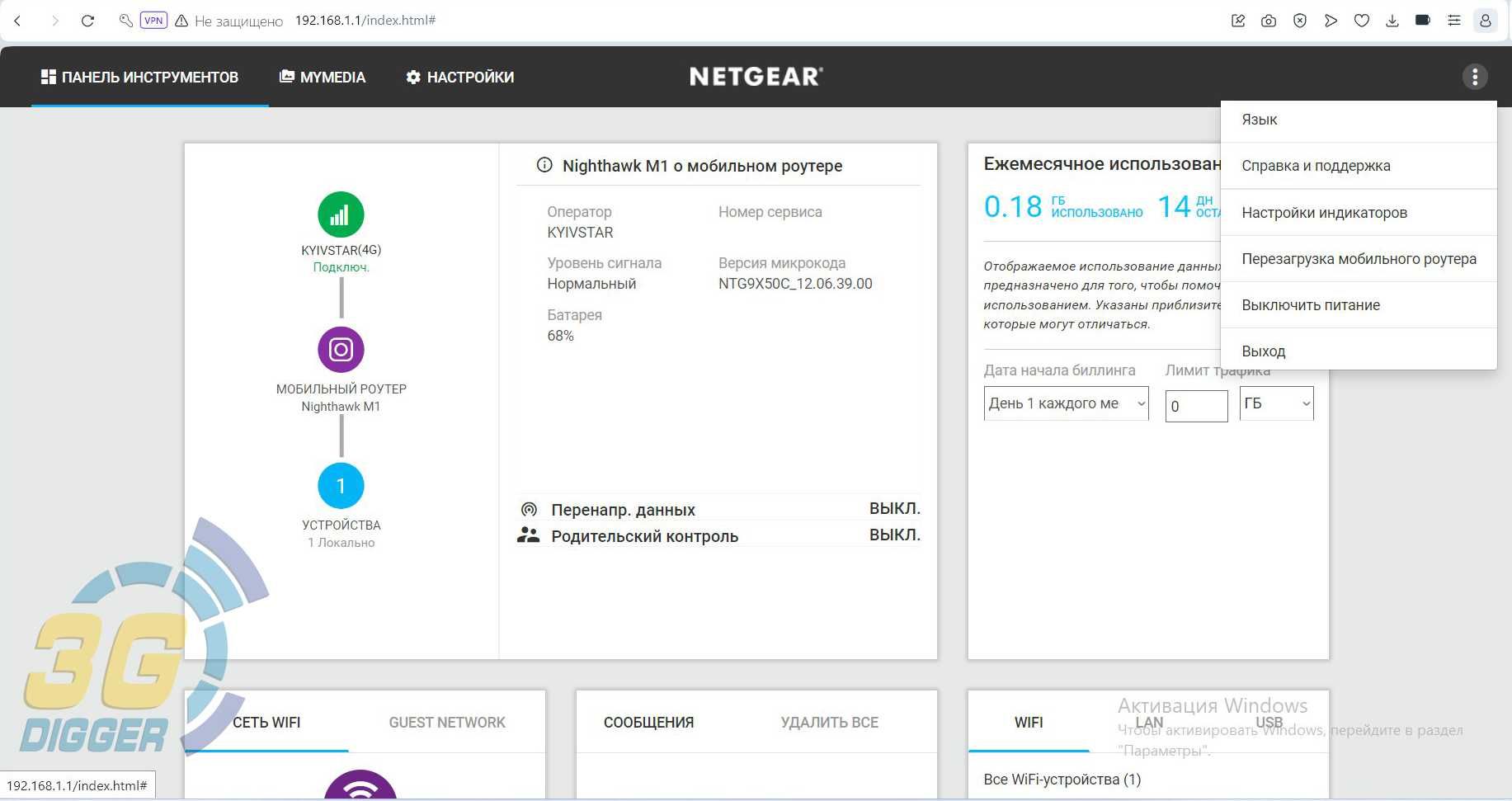Image resolution: width=1512 pixels, height=801 pixels.
Task: Click the browser snapshot camera icon
Action: click(1269, 21)
